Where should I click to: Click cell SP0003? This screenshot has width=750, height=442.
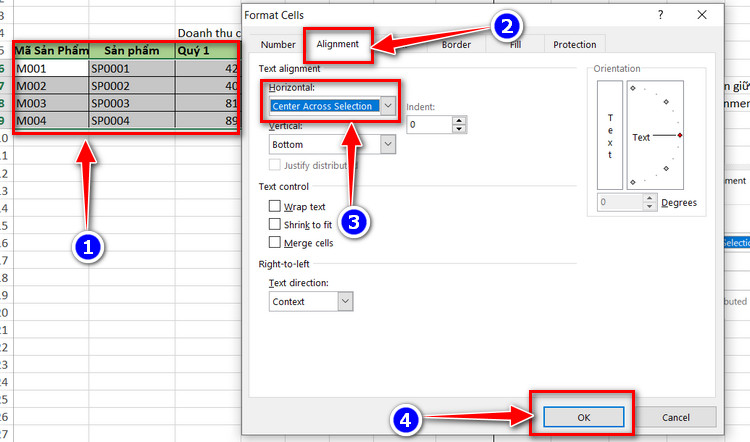tap(132, 103)
